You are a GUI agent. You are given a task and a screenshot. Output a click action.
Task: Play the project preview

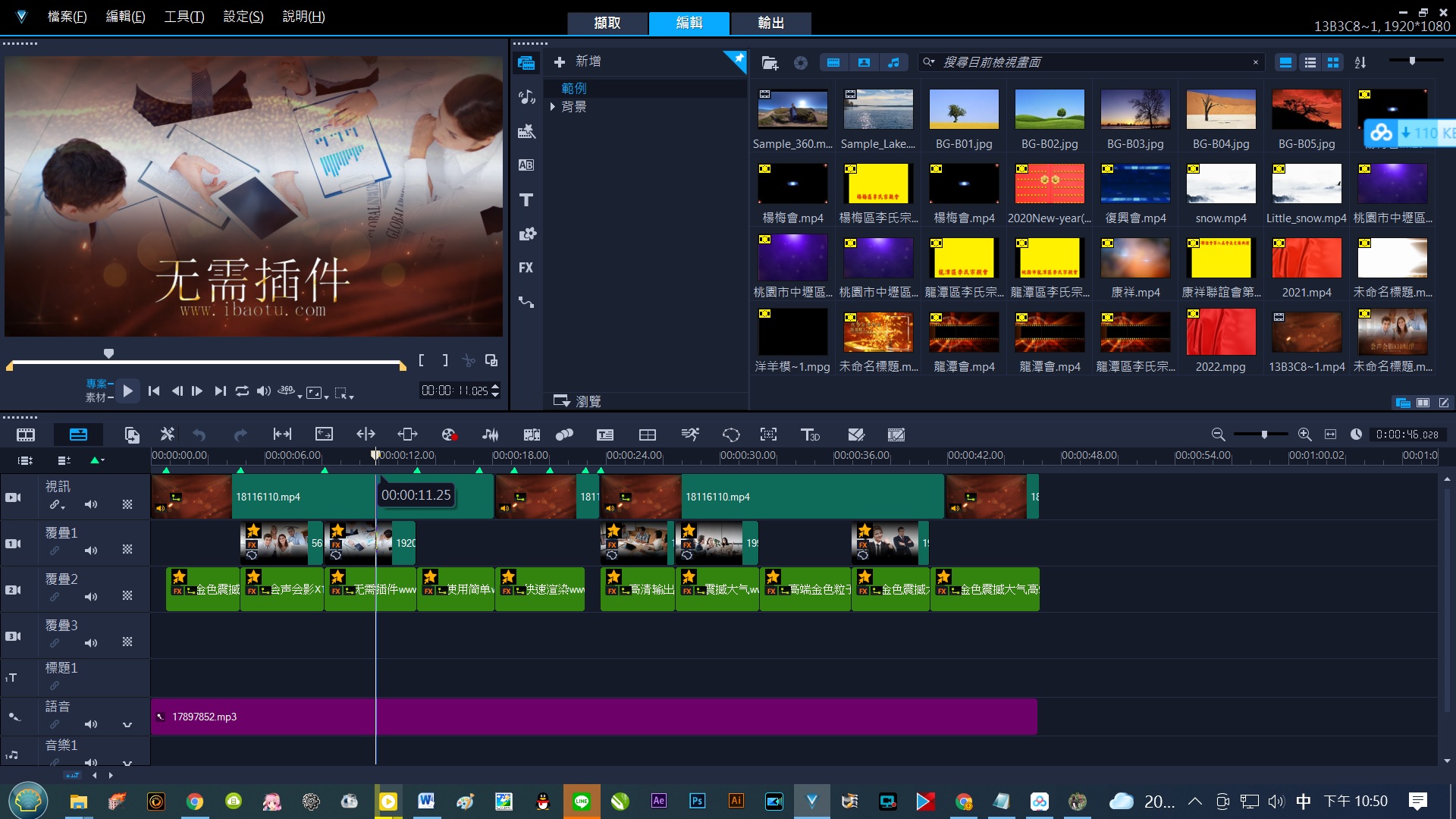128,391
